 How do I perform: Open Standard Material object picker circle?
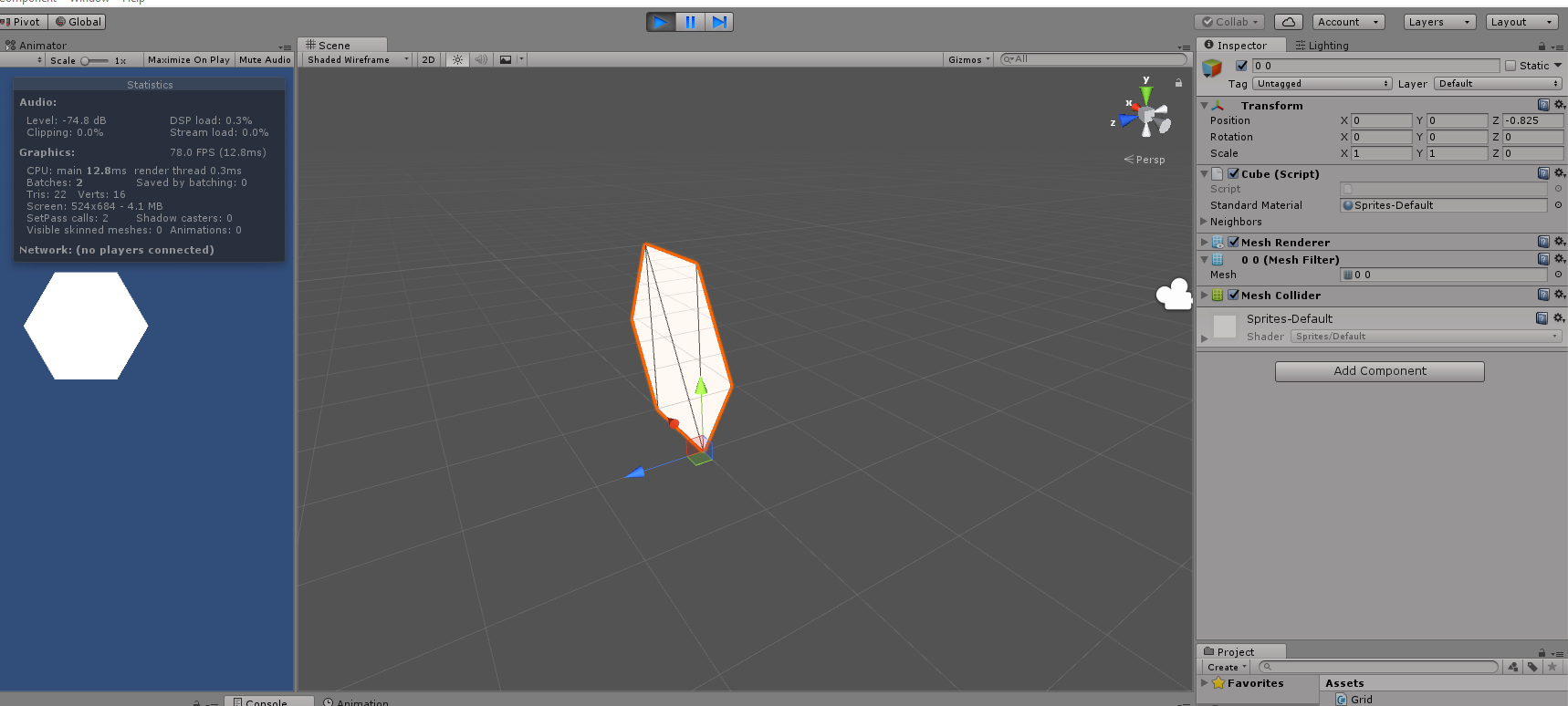pyautogui.click(x=1558, y=205)
